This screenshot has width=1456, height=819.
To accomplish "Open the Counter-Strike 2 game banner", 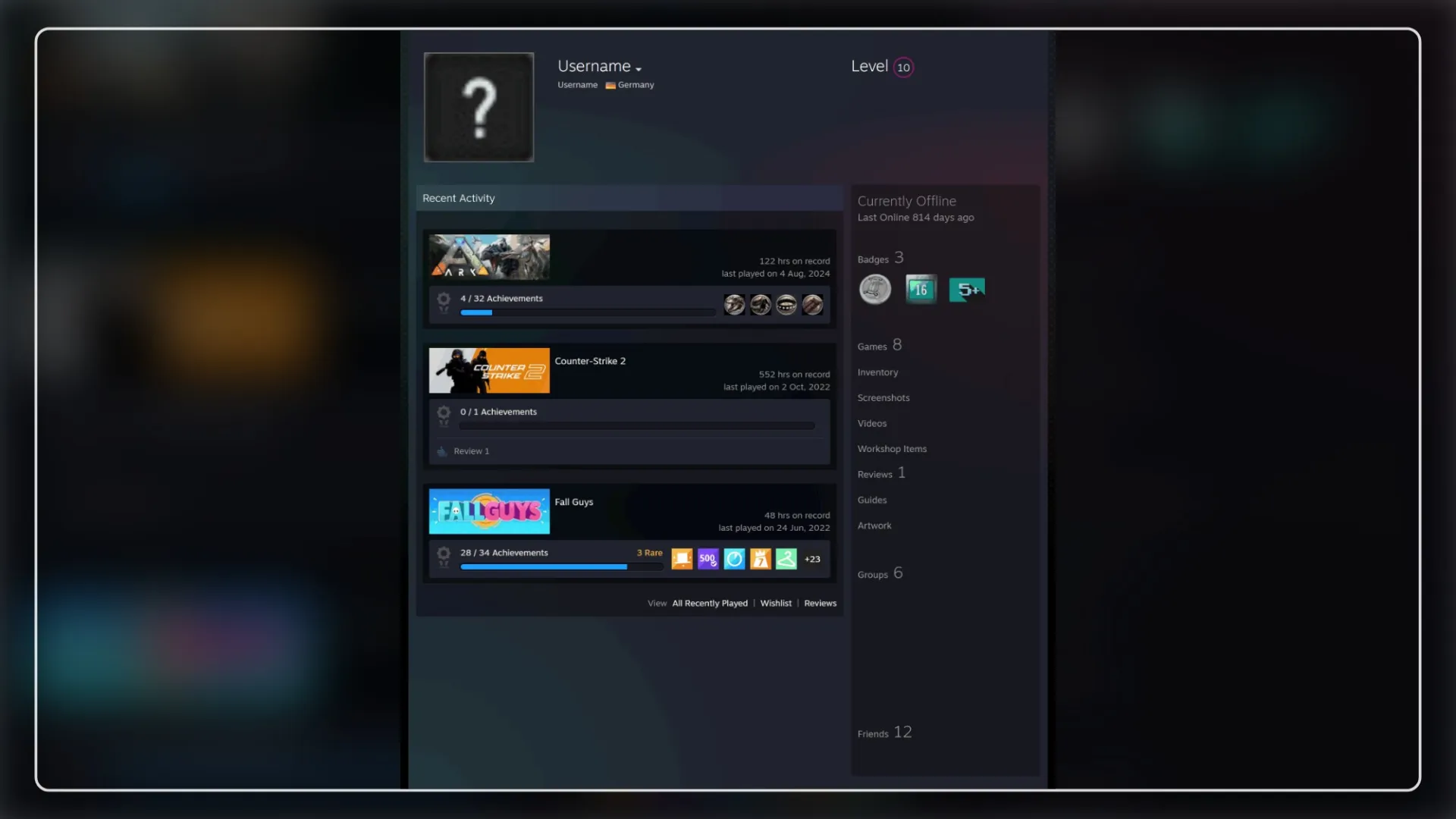I will pyautogui.click(x=489, y=371).
